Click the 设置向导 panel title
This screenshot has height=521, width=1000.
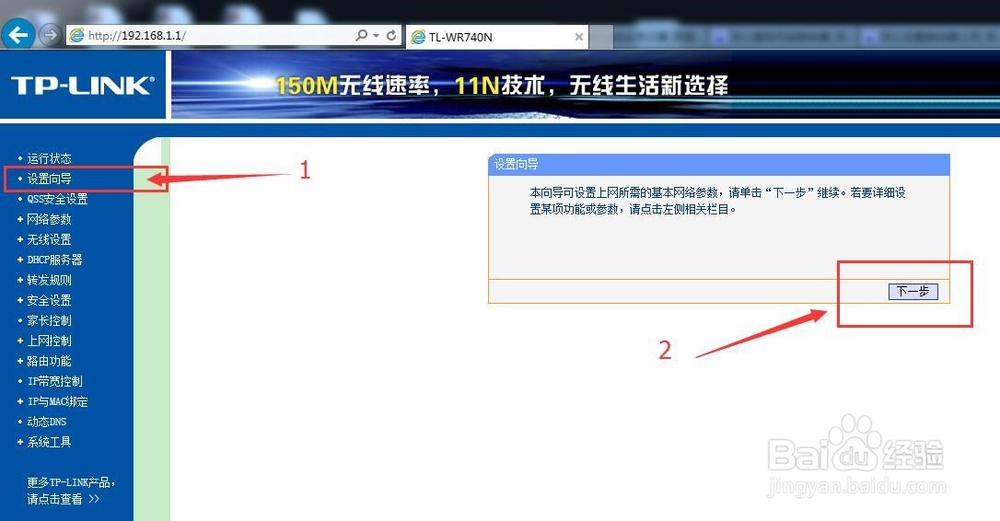[516, 165]
